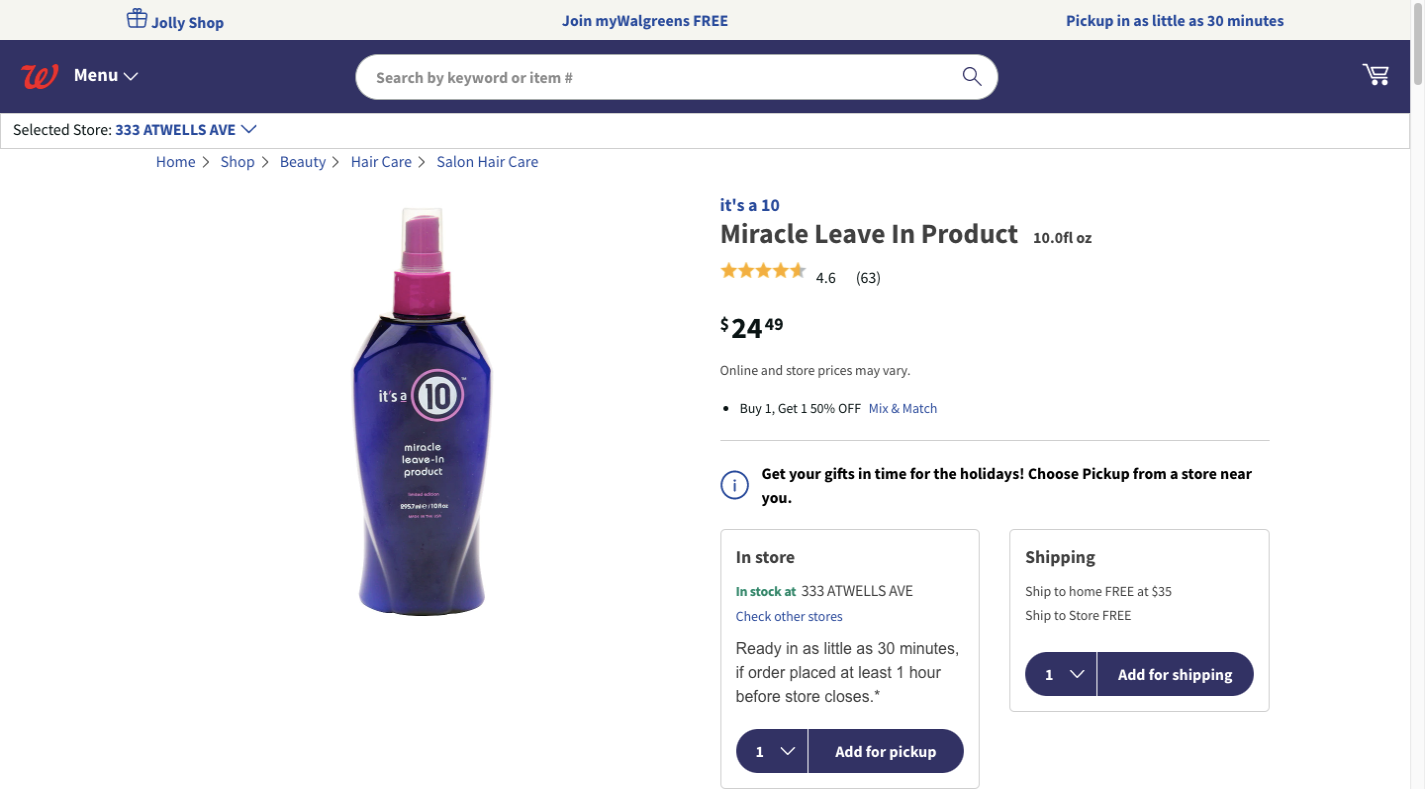1425x789 pixels.
Task: Click Check other stores link
Action: (789, 617)
